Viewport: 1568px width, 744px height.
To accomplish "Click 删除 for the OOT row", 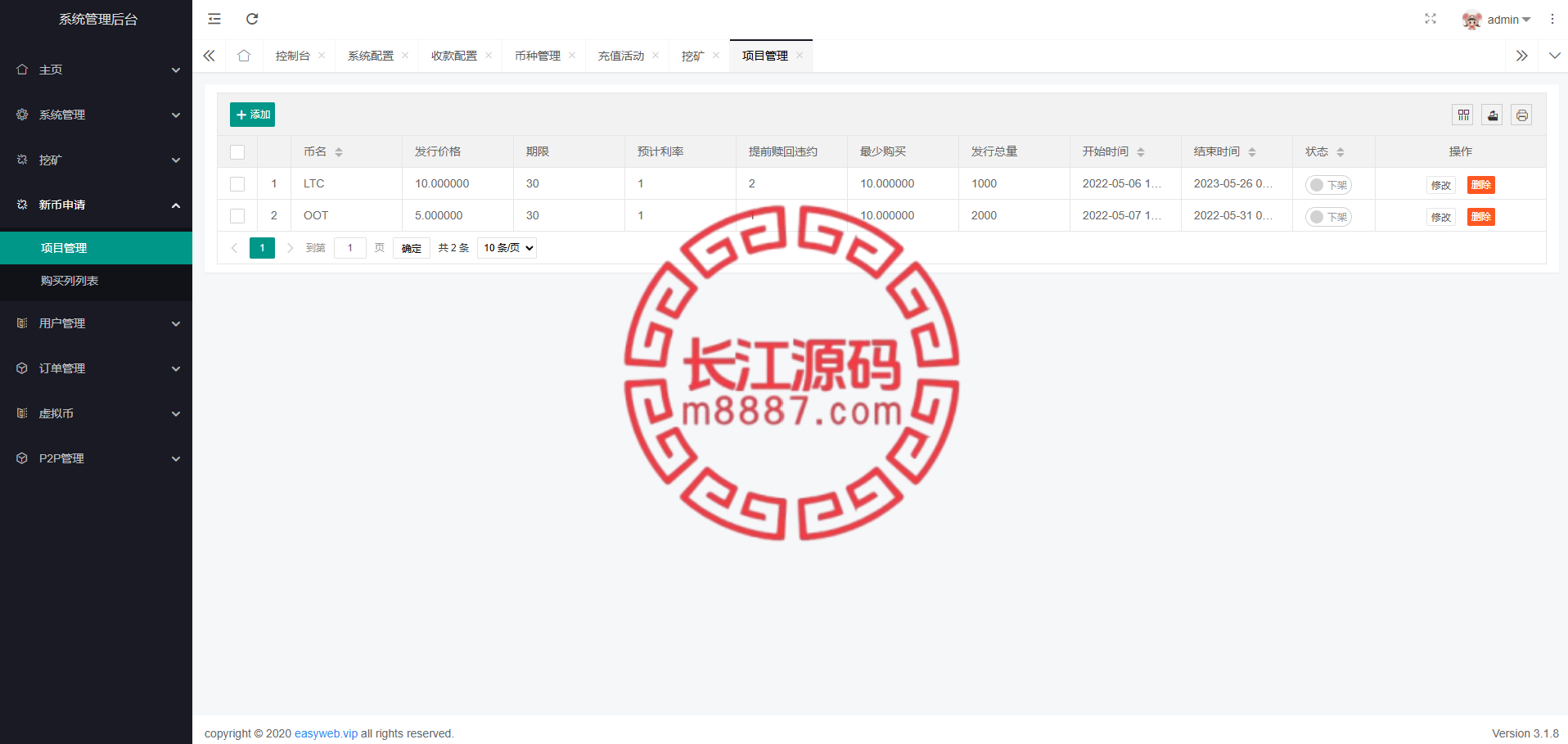I will tap(1481, 217).
